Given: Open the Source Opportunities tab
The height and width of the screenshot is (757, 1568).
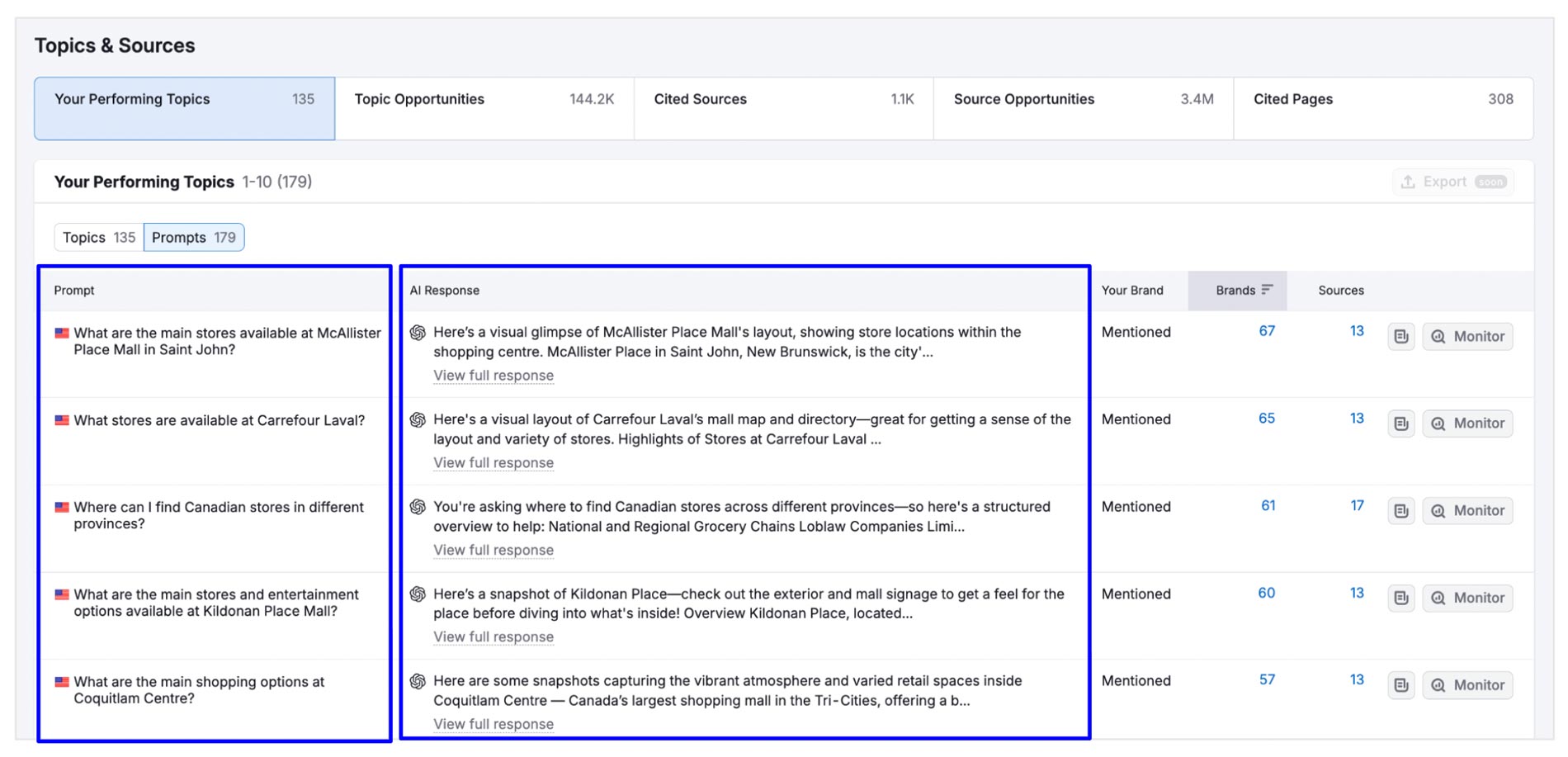Looking at the screenshot, I should coord(1024,99).
